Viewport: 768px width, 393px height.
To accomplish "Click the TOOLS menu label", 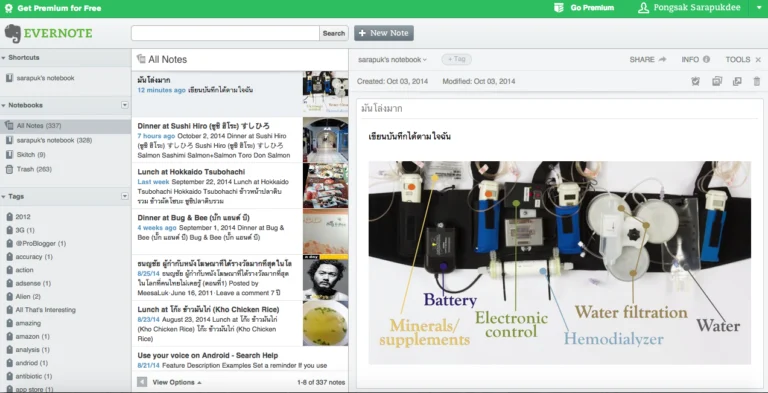I will pyautogui.click(x=738, y=59).
